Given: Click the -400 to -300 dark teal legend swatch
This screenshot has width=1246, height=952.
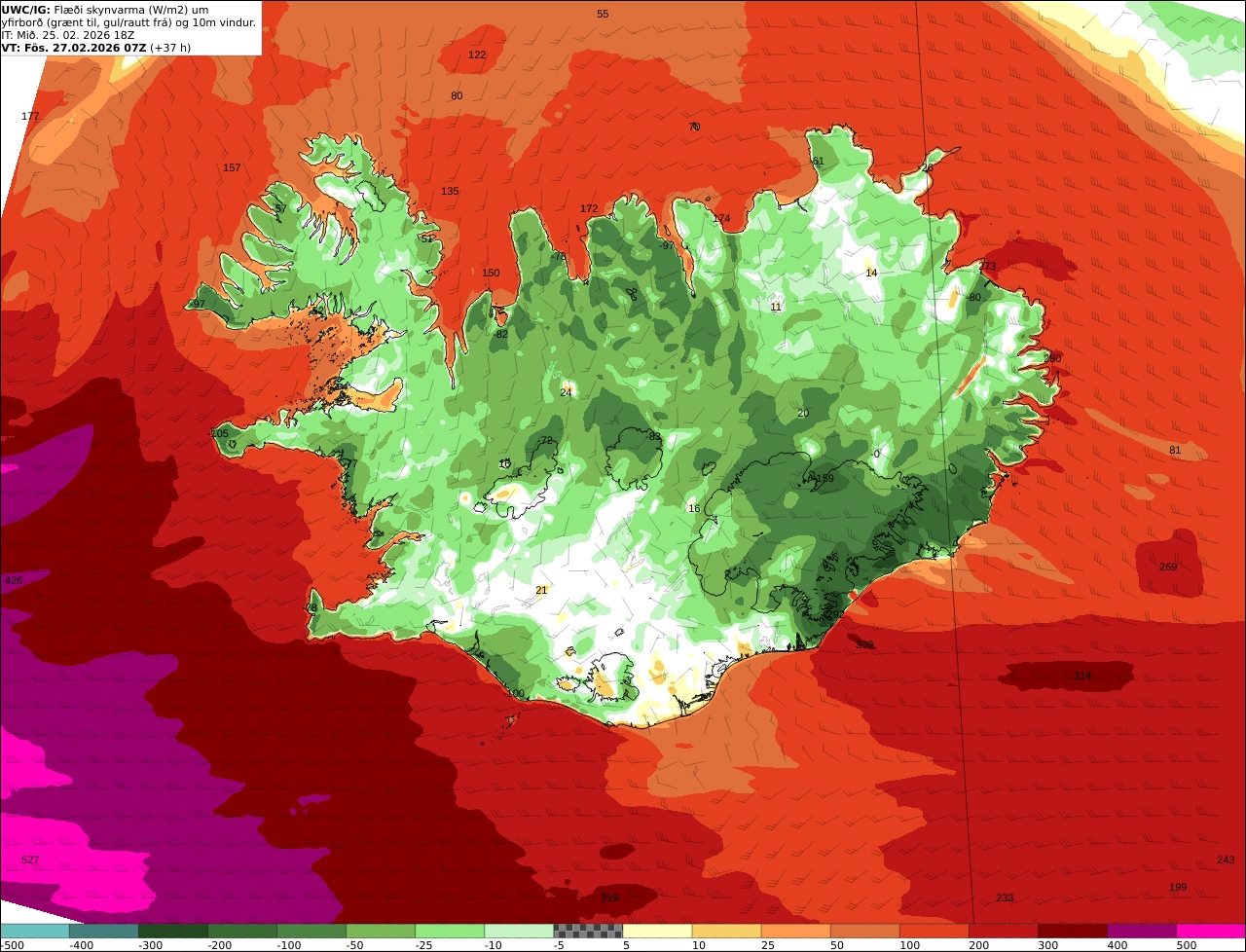Looking at the screenshot, I should [103, 931].
